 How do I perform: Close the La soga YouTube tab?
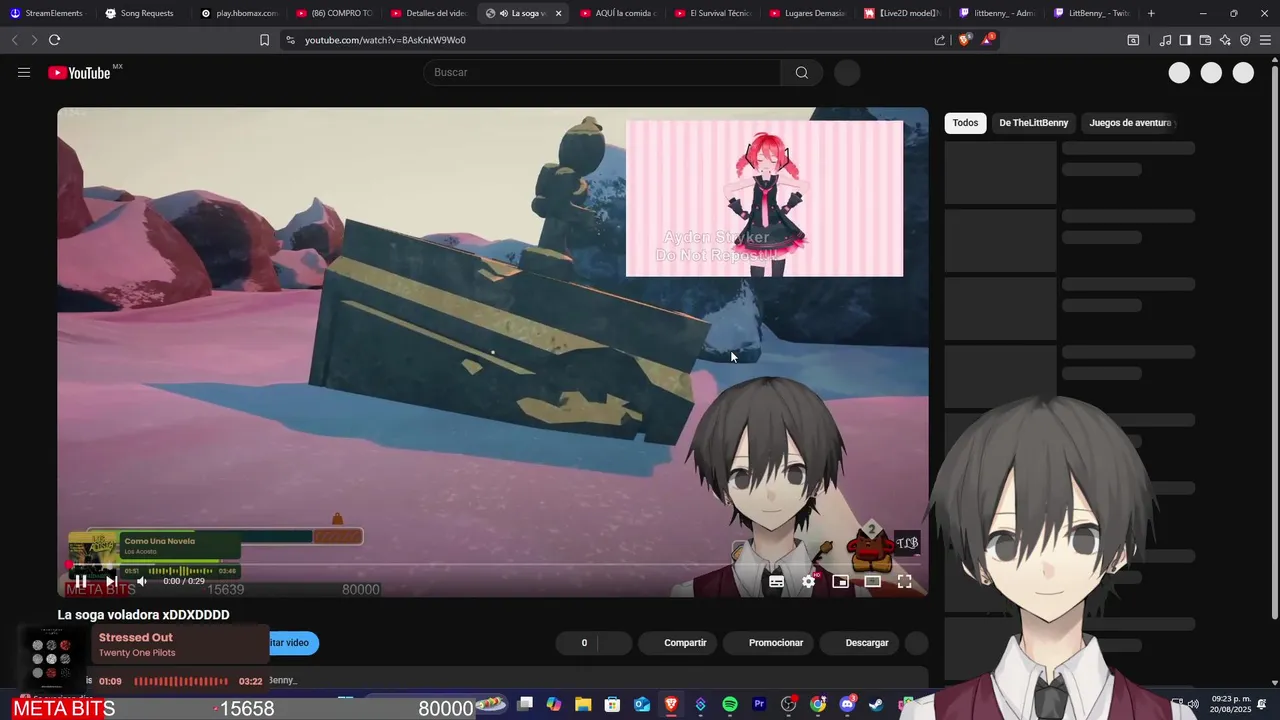click(558, 13)
